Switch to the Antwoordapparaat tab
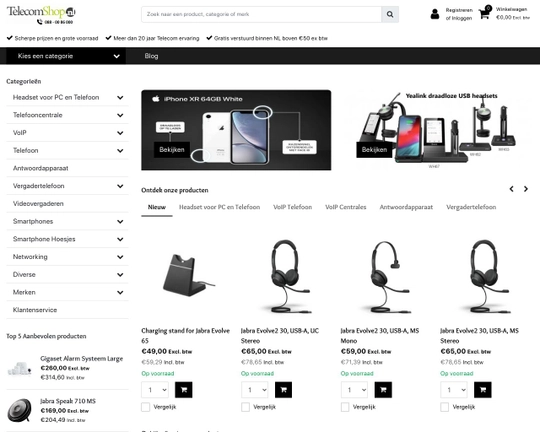Screen dimensions: 540x432 coord(406,207)
